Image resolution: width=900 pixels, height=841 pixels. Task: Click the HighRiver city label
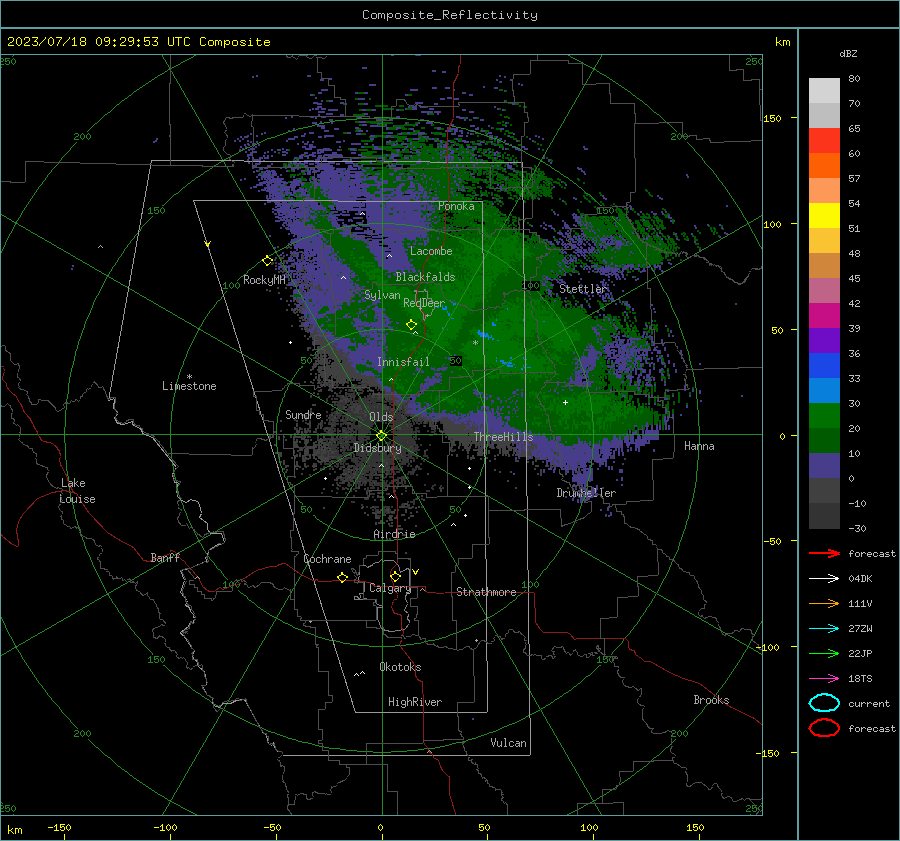pos(415,702)
